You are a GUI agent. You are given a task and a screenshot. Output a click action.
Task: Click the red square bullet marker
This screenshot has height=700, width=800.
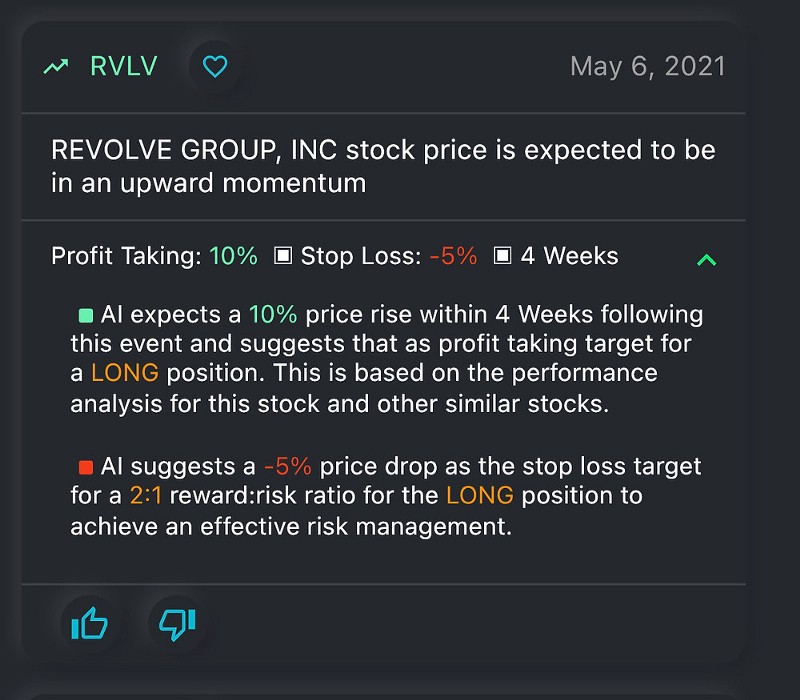pos(86,467)
